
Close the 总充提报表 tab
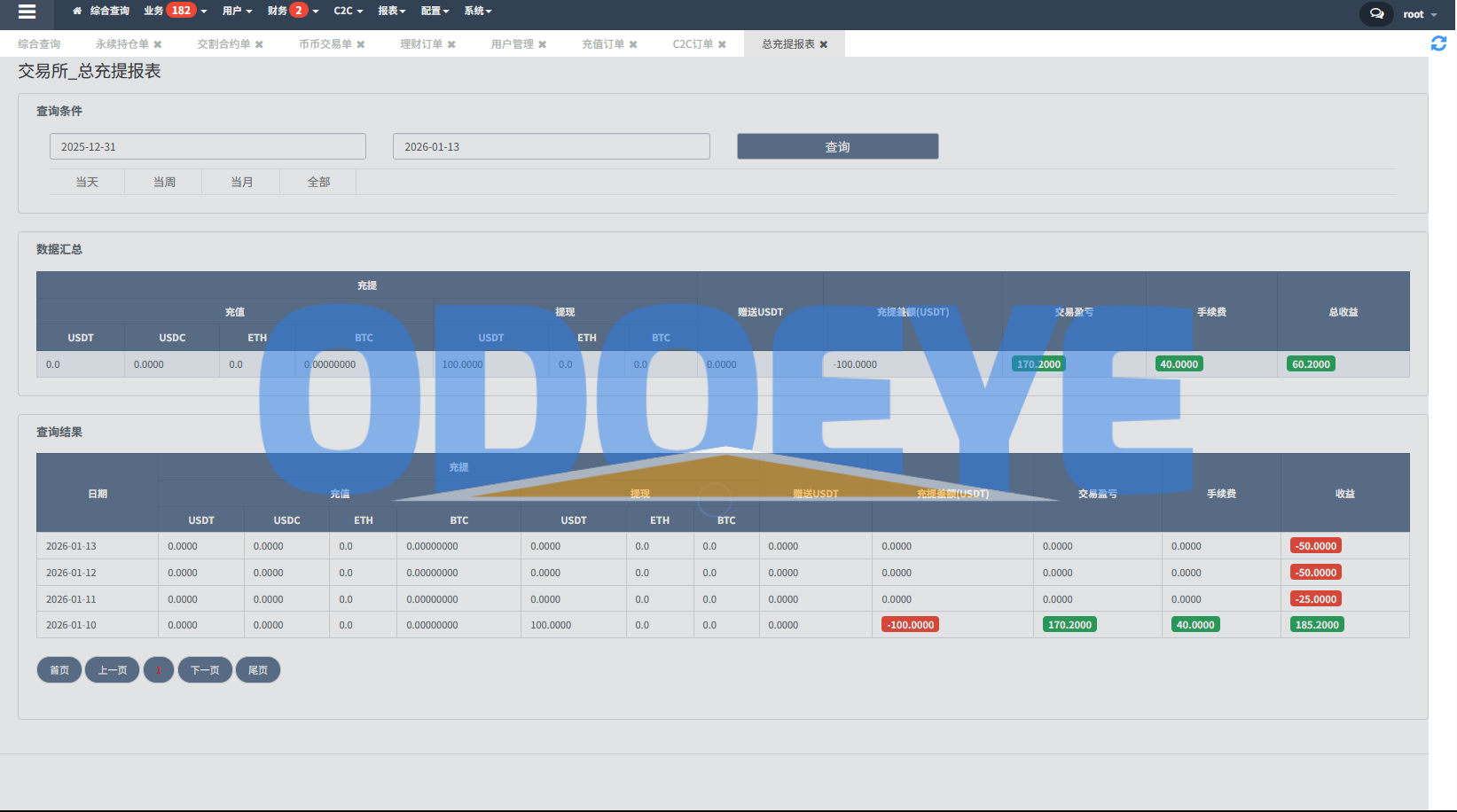tap(824, 44)
